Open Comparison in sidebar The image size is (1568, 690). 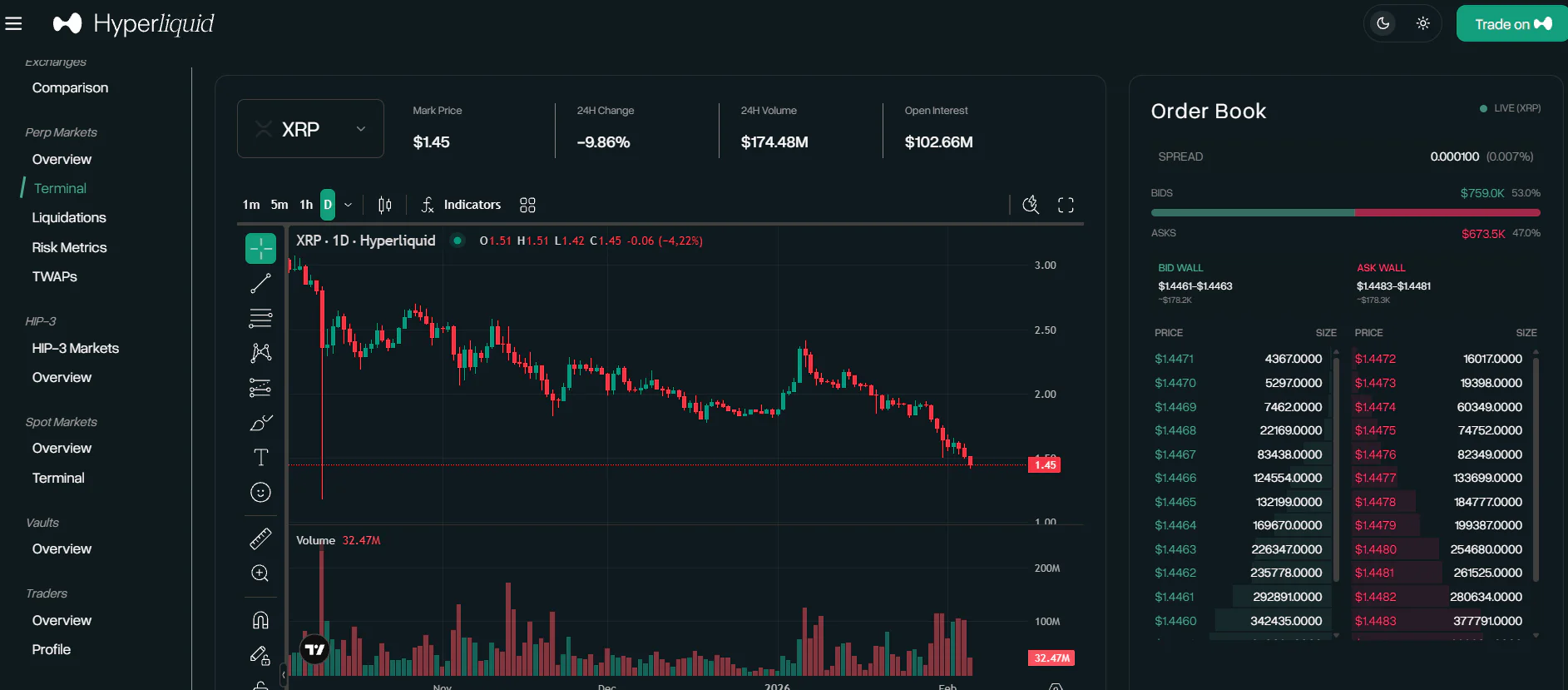pyautogui.click(x=70, y=87)
